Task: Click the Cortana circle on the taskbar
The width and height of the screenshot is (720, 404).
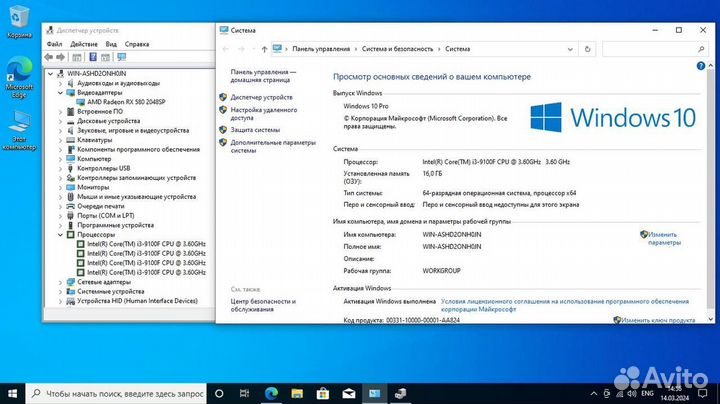Action: coord(219,393)
